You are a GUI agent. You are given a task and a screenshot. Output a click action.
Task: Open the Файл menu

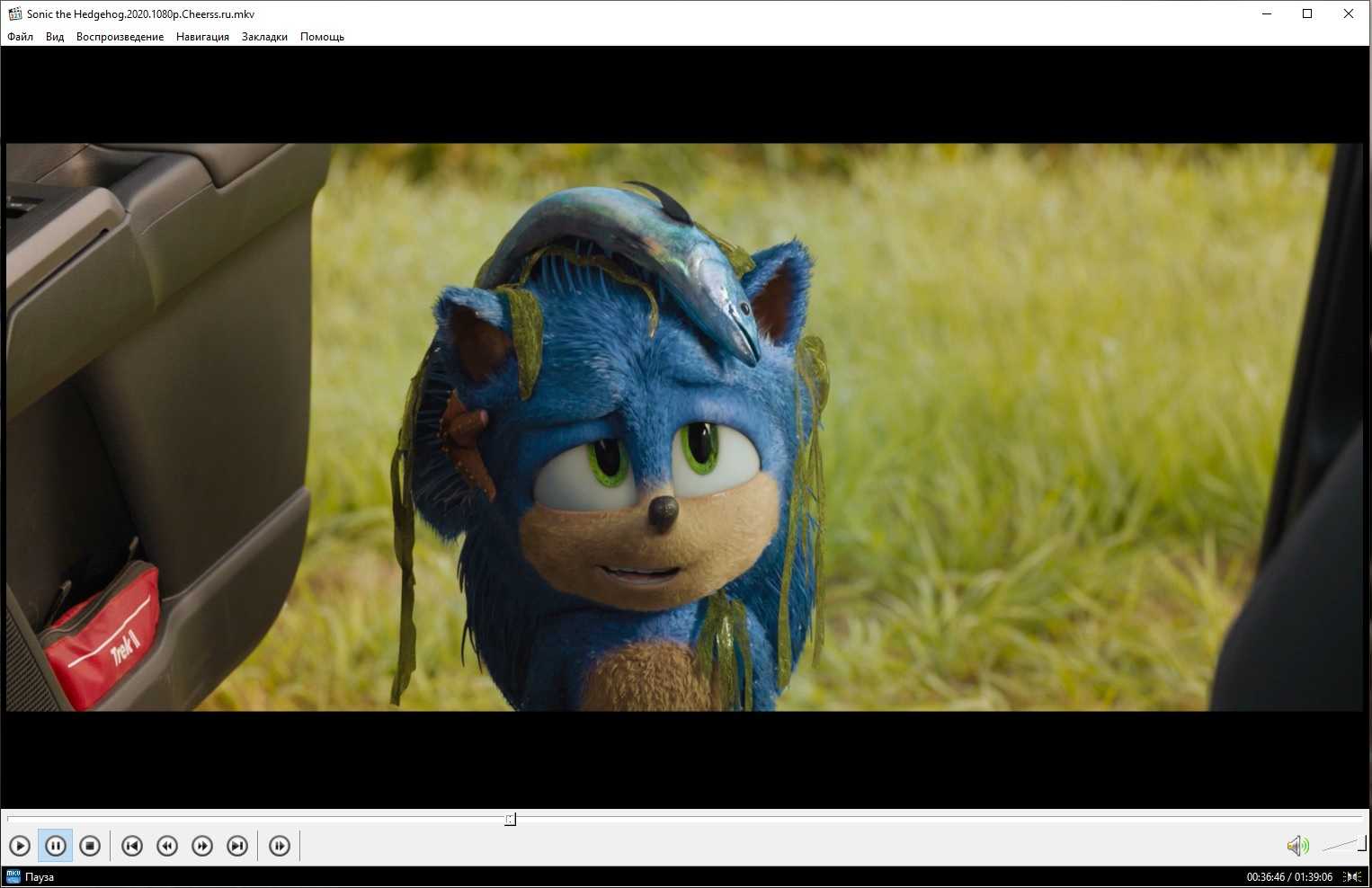click(20, 37)
